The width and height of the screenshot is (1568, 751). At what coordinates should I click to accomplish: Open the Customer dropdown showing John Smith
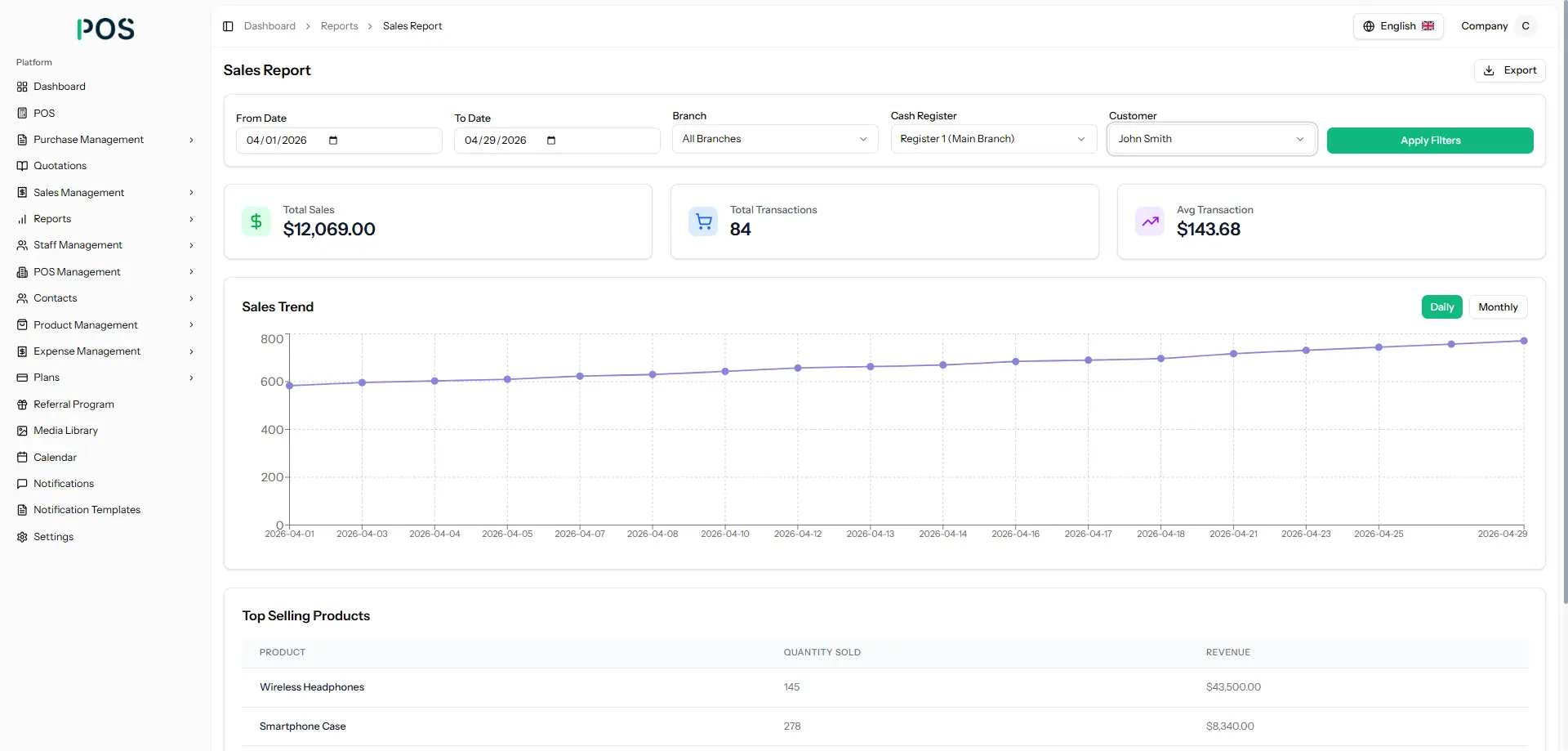click(1212, 139)
